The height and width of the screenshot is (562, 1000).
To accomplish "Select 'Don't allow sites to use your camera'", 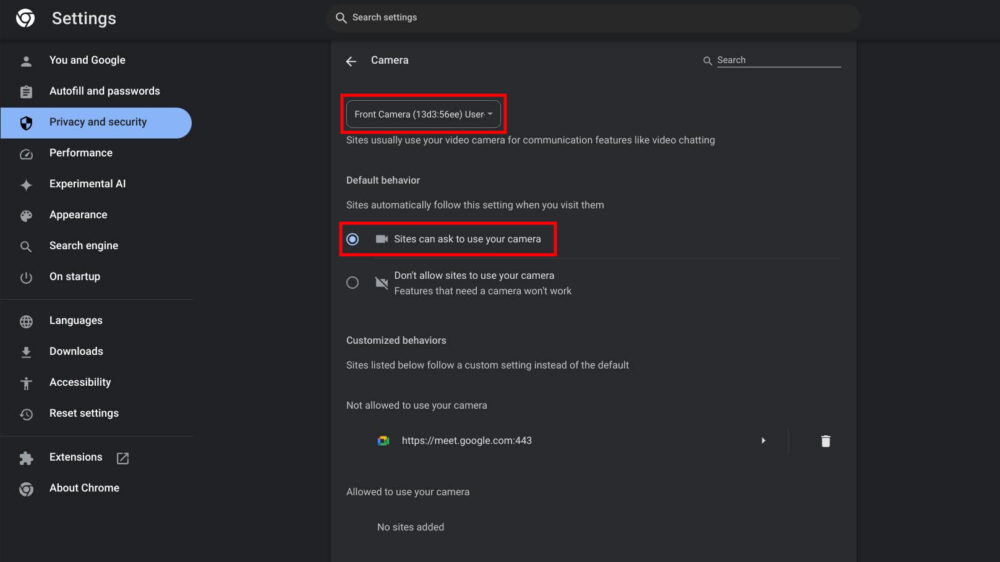I will tap(352, 283).
